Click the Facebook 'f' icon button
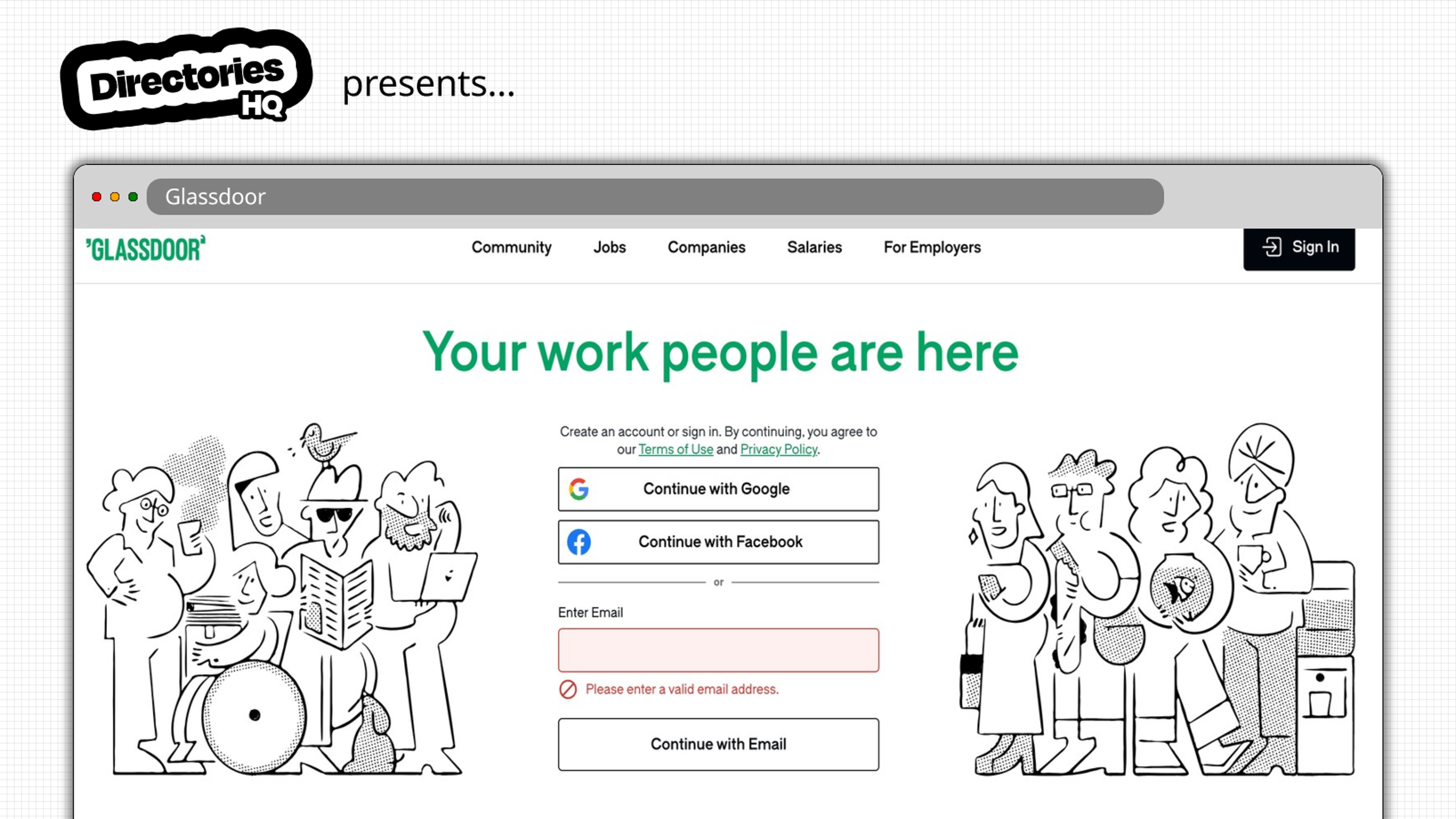 click(x=579, y=542)
